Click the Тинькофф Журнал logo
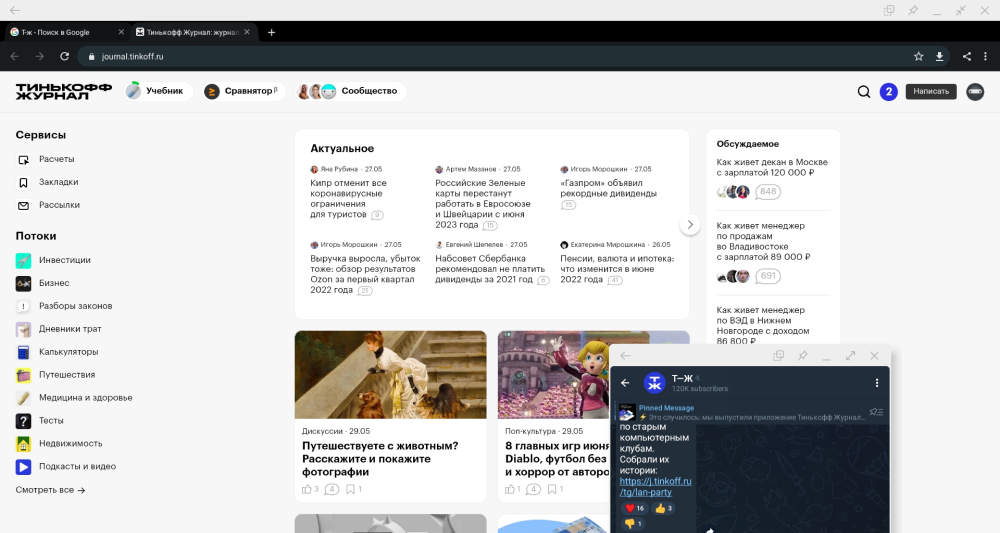This screenshot has height=533, width=1000. coord(63,91)
